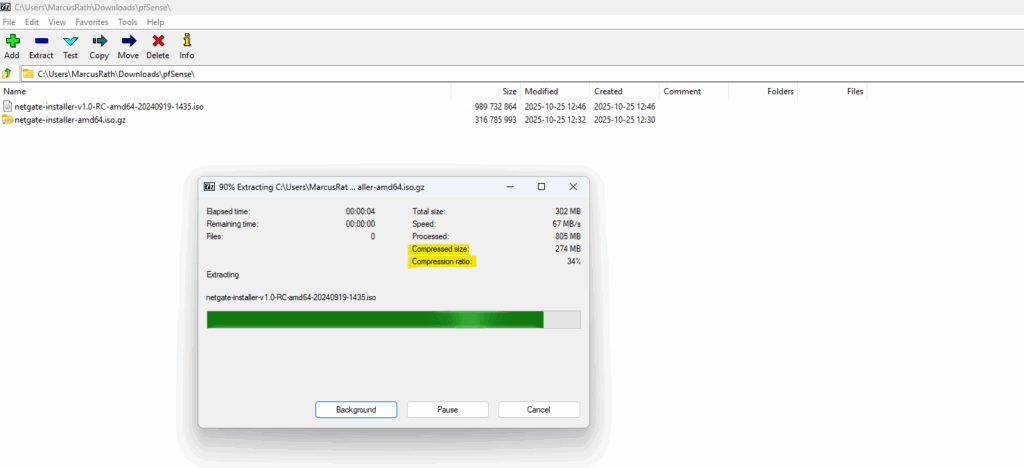This screenshot has height=468, width=1024.
Task: Maximize the extracting dialog
Action: coord(541,187)
